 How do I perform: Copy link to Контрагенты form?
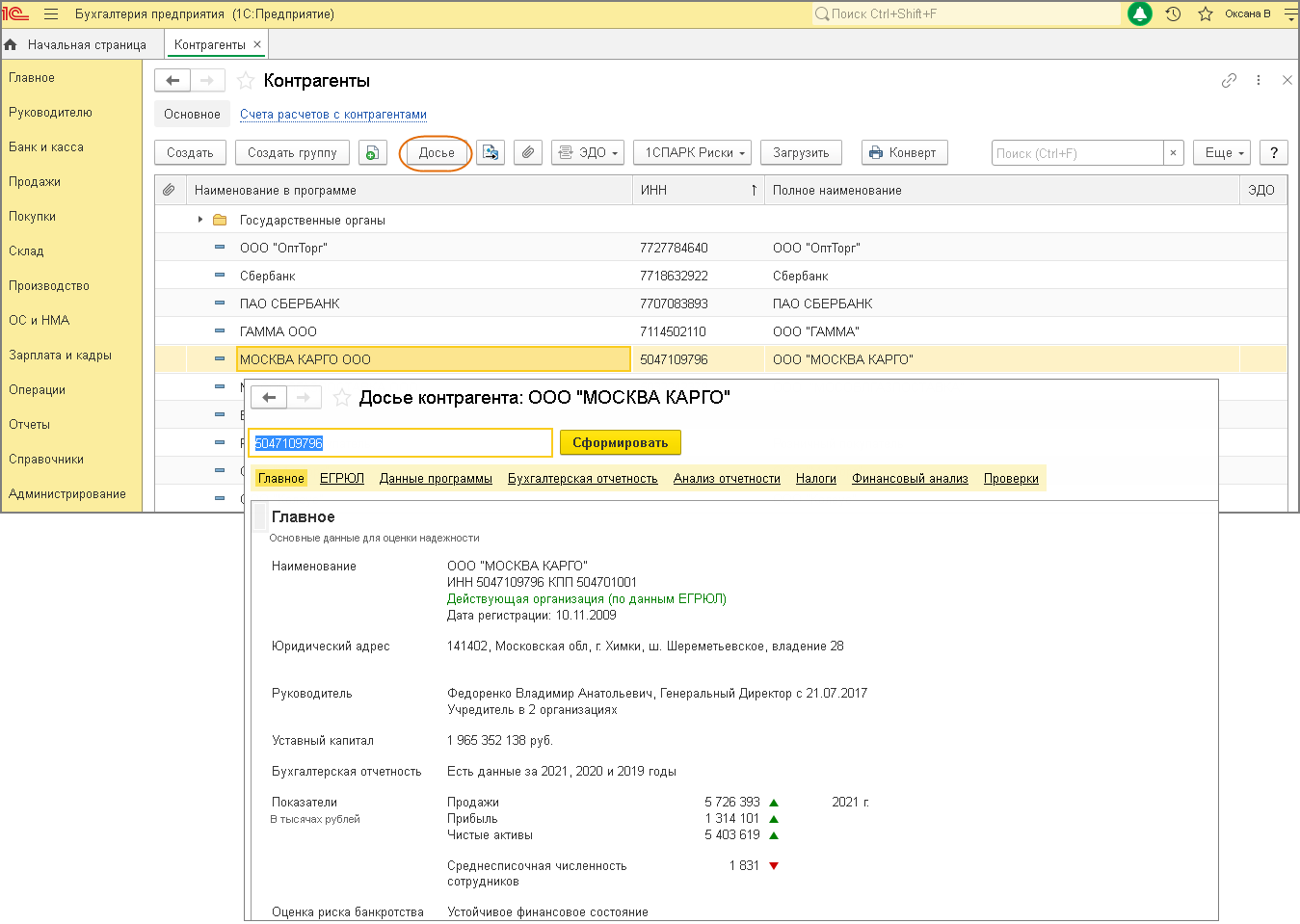[1229, 81]
